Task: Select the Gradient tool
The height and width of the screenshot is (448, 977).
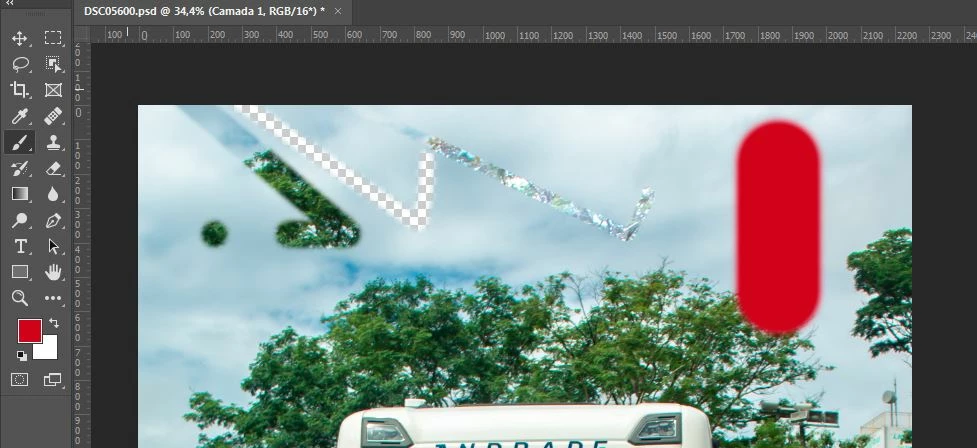Action: coord(19,194)
